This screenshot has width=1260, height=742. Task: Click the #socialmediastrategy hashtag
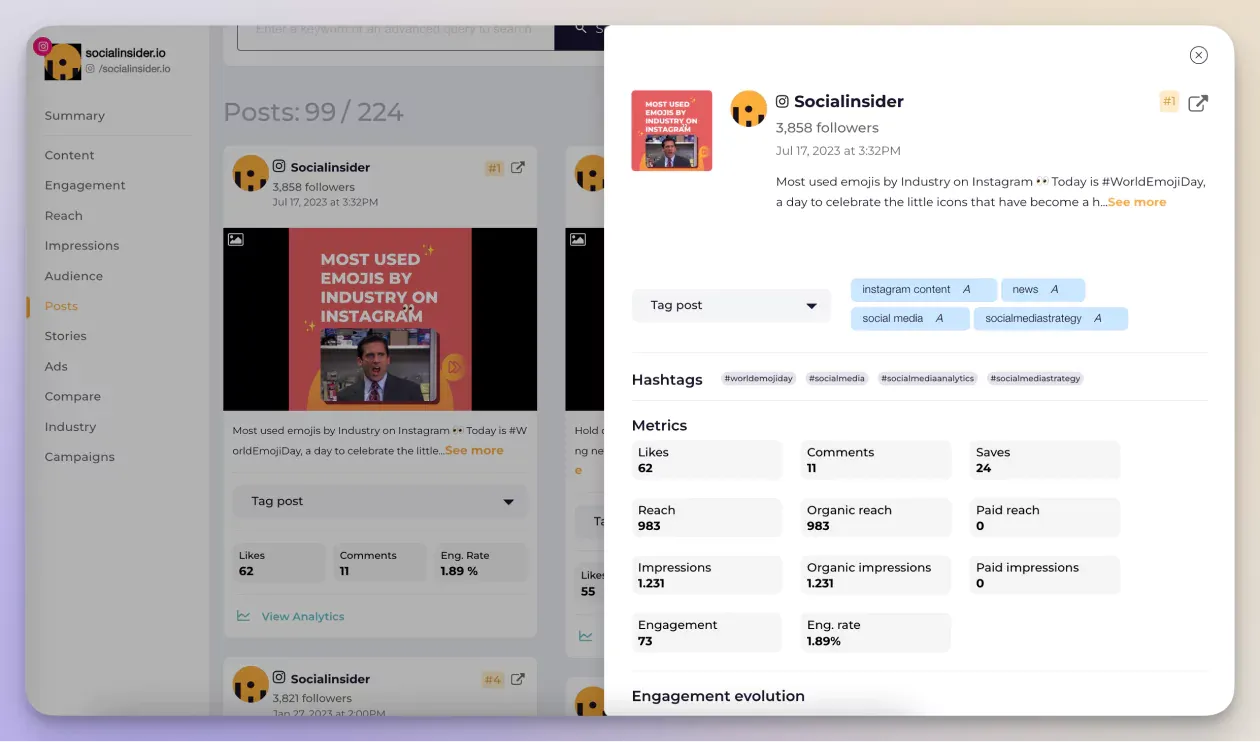[x=1035, y=379]
